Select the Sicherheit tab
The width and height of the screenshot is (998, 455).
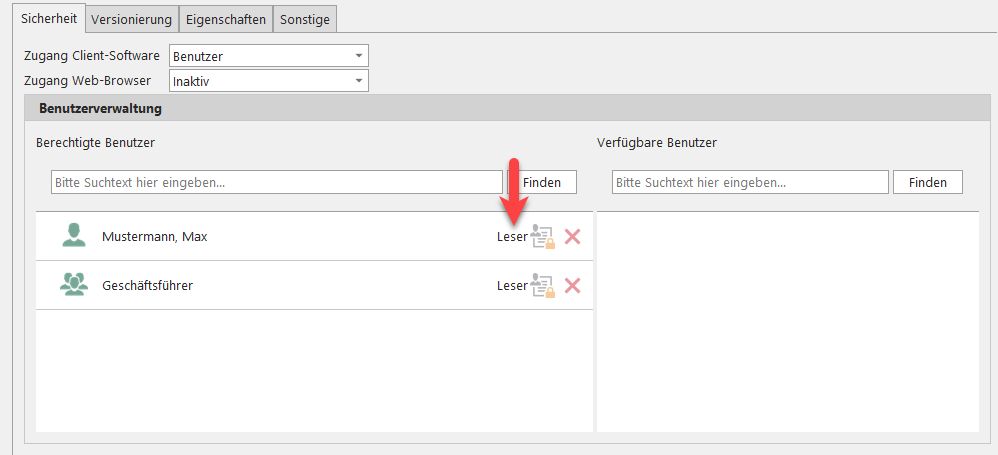[x=48, y=18]
